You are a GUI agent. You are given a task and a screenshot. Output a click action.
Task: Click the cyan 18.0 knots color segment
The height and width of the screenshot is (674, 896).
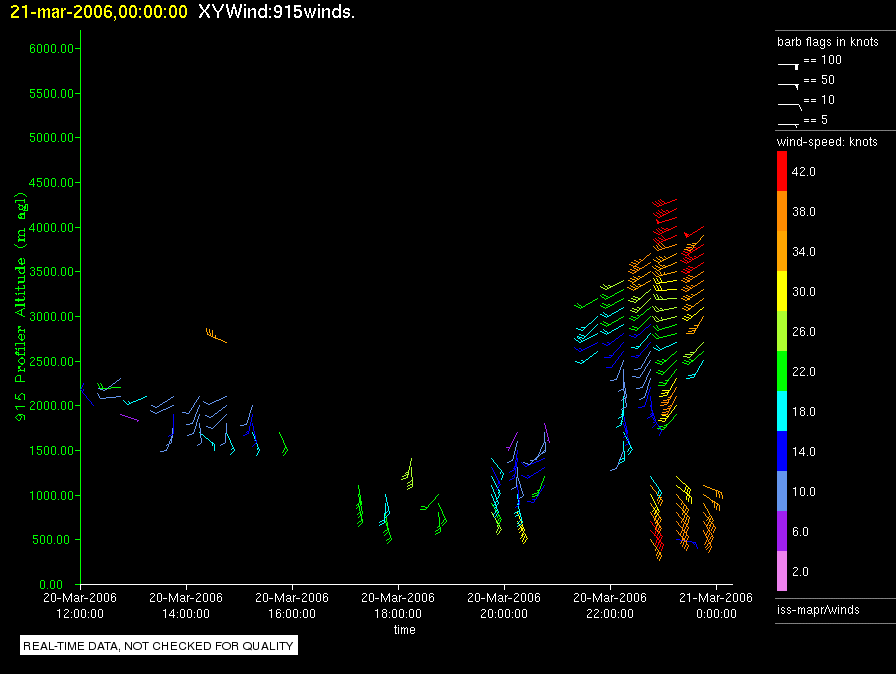click(x=782, y=412)
